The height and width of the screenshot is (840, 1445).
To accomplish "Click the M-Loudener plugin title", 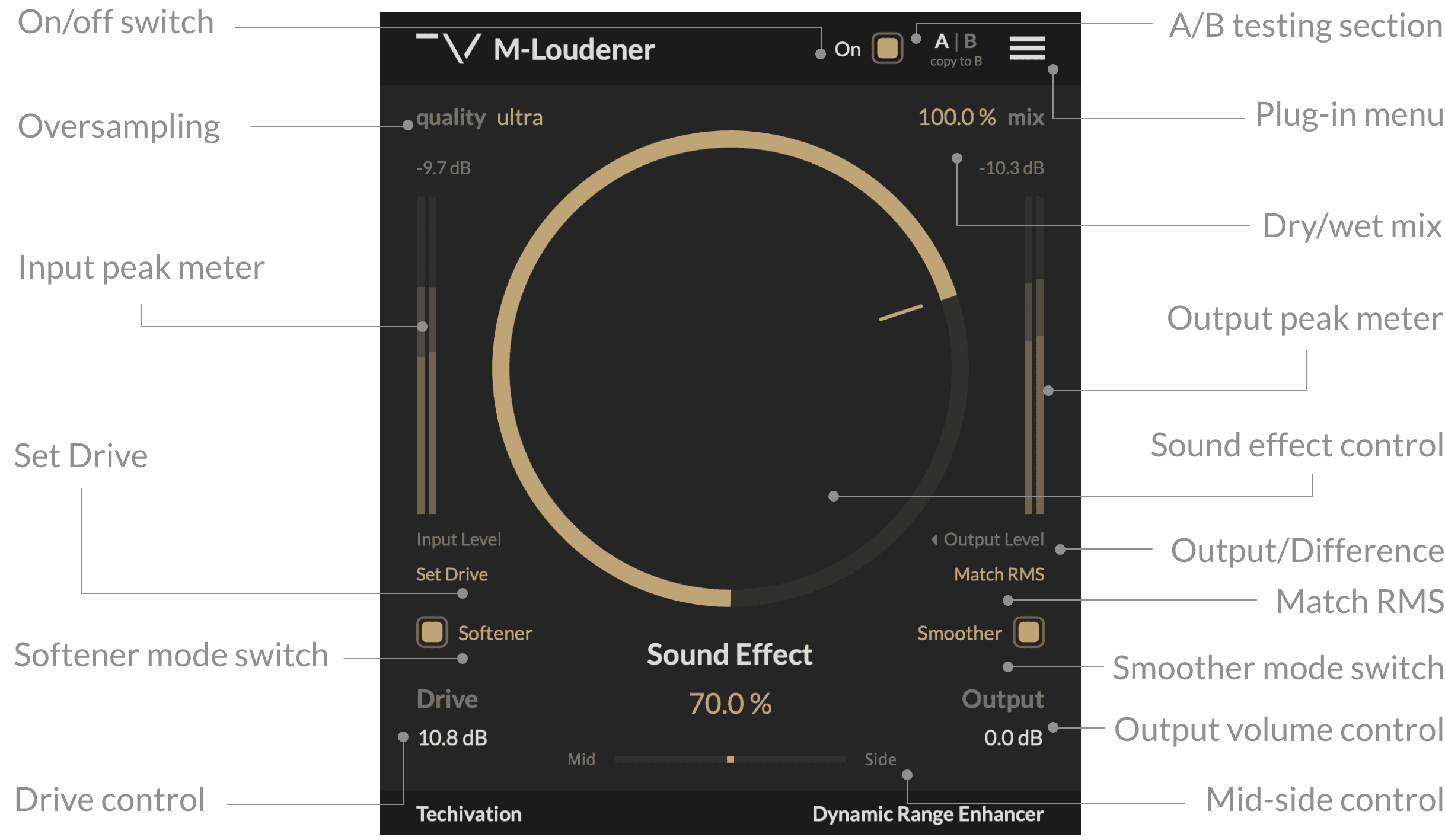I will coord(574,49).
